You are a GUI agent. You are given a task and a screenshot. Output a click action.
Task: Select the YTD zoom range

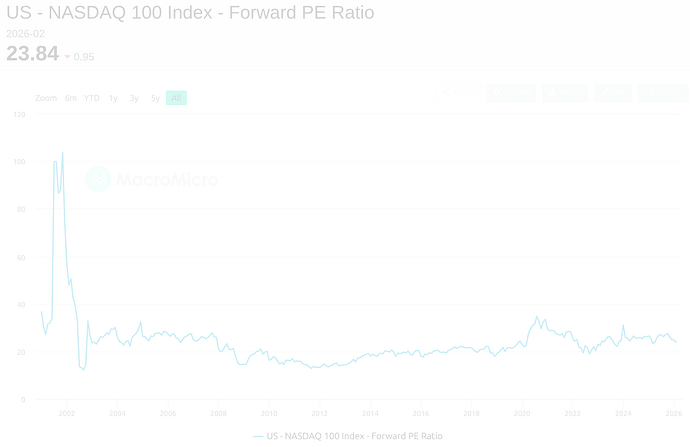91,98
